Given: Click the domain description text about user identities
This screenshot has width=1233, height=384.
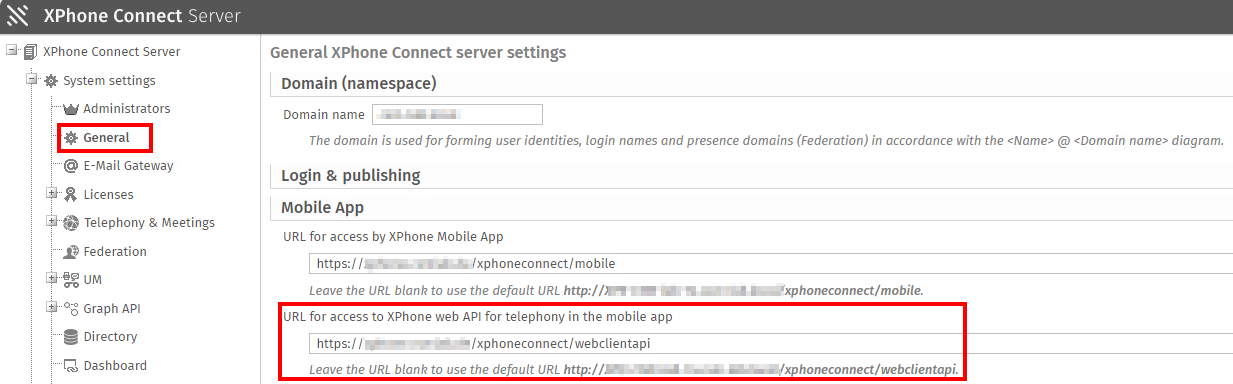Looking at the screenshot, I should (x=766, y=141).
